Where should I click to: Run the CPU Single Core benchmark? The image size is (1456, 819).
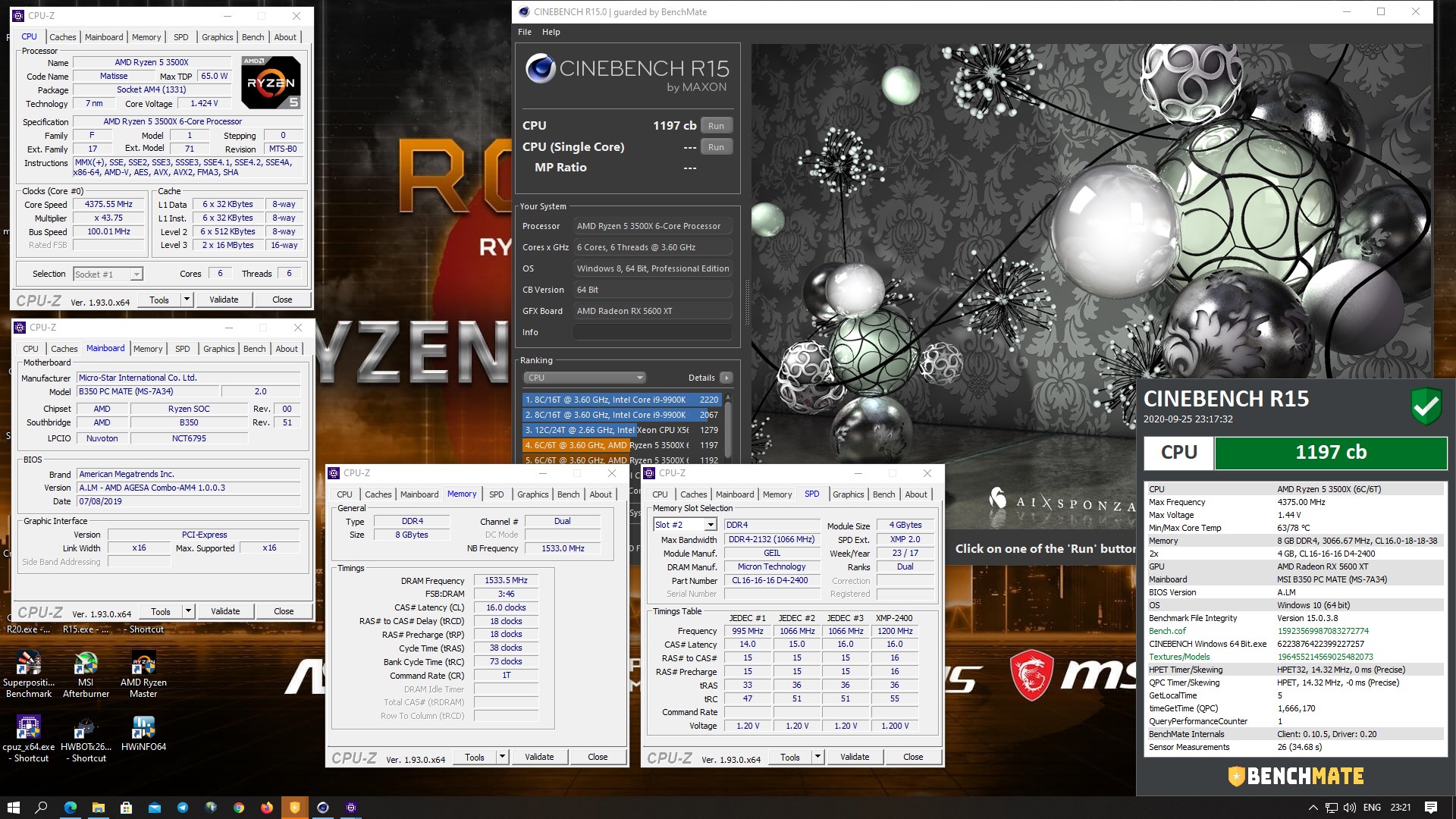[x=717, y=147]
